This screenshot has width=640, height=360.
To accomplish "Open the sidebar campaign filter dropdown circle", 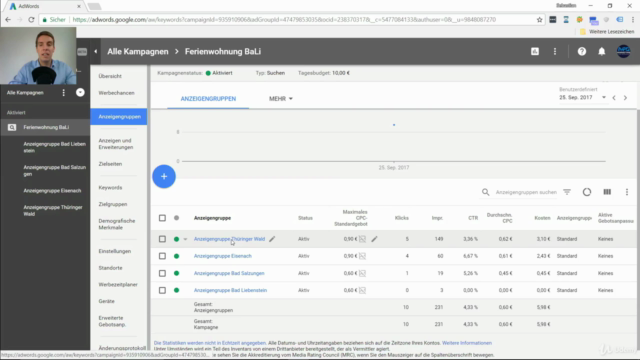I will click(x=80, y=93).
